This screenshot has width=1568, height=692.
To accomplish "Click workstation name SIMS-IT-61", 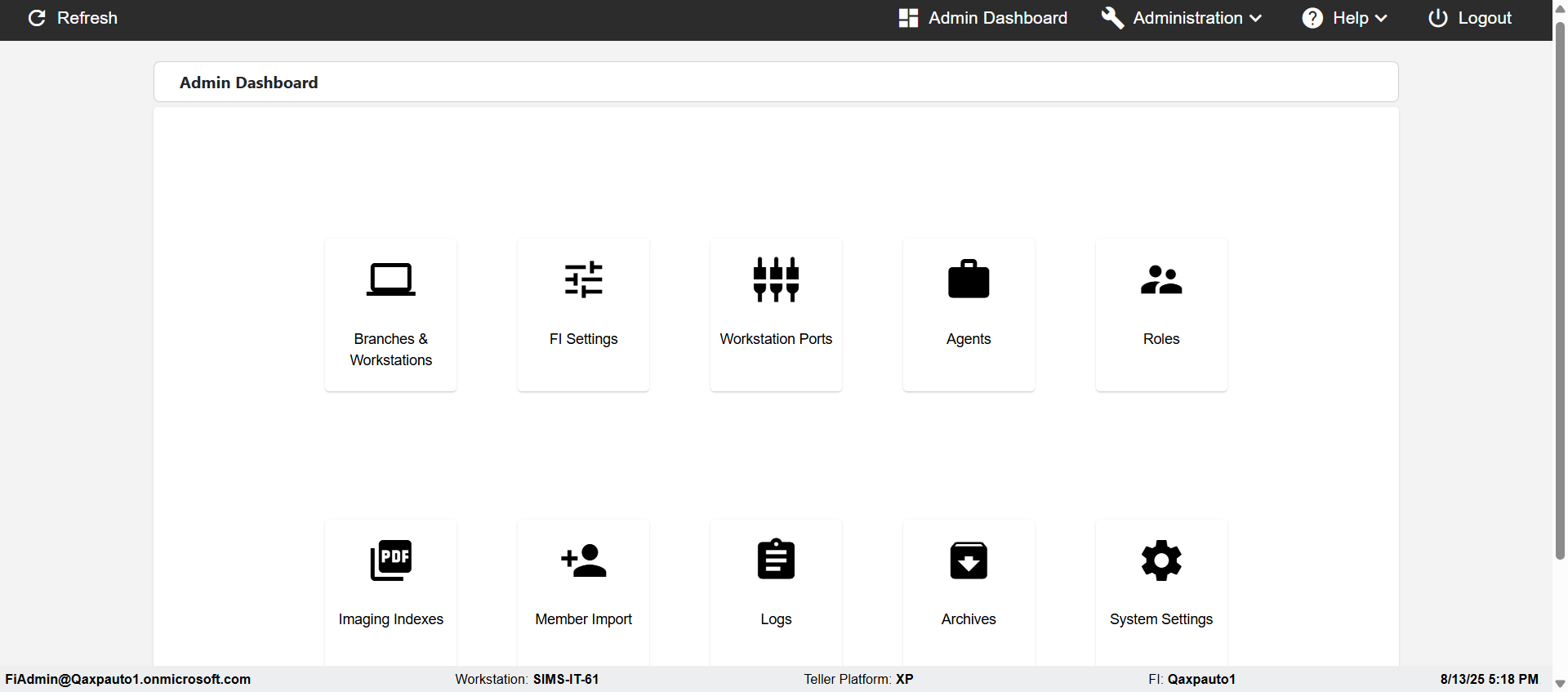I will pos(566,679).
